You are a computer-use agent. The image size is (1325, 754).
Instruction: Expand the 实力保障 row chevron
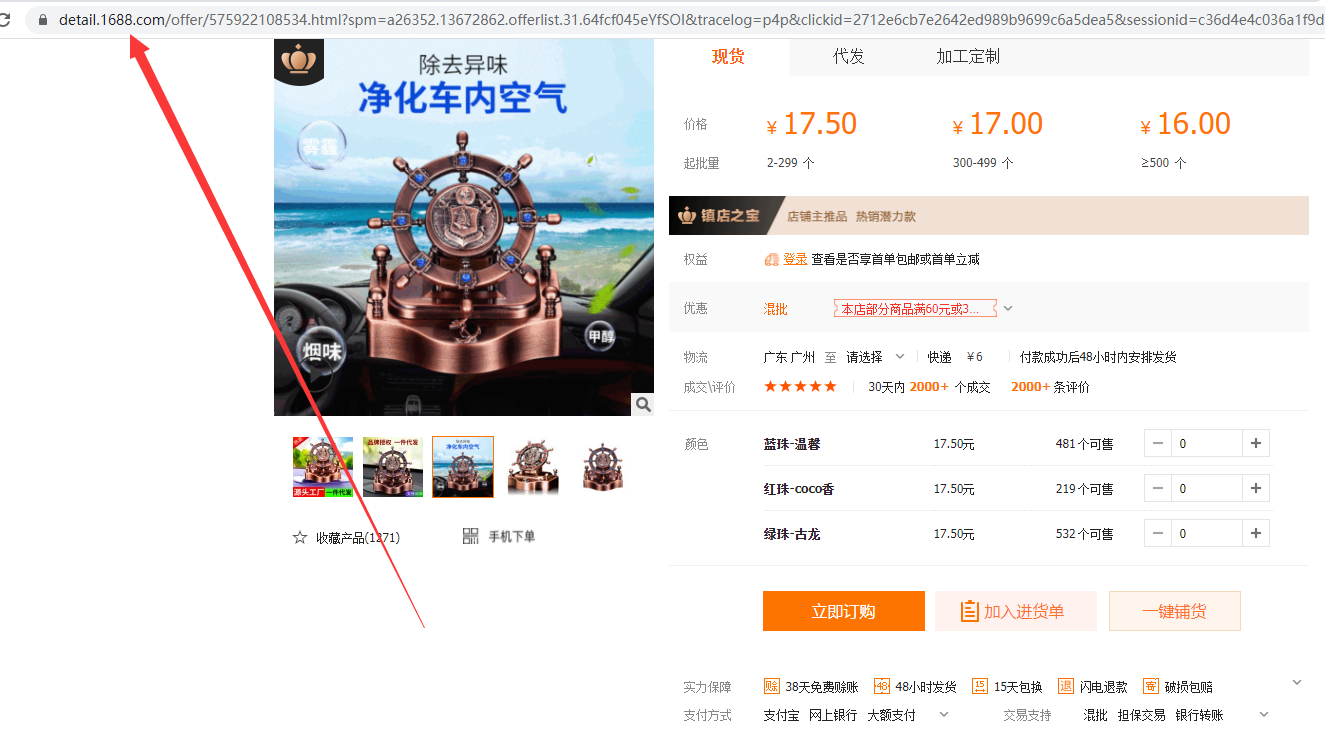click(x=1297, y=683)
